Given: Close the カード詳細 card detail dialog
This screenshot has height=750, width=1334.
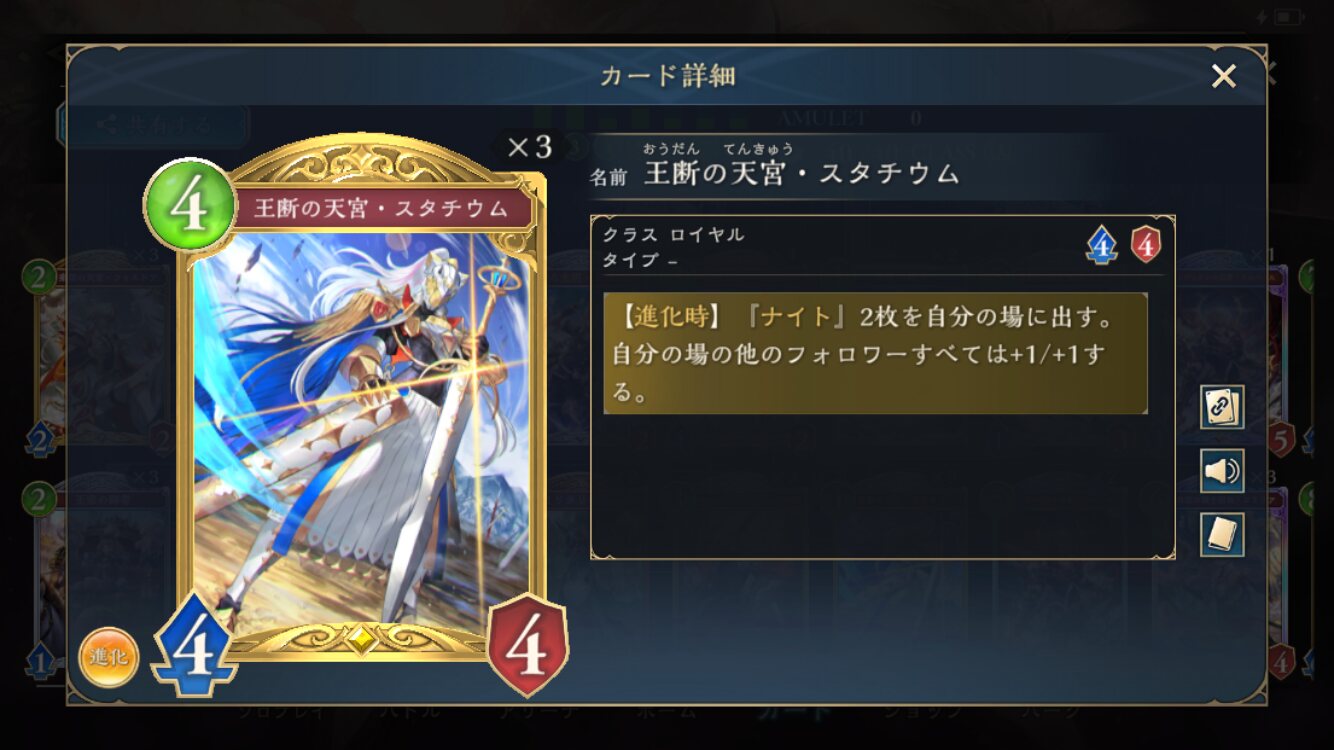Looking at the screenshot, I should click(x=1224, y=76).
